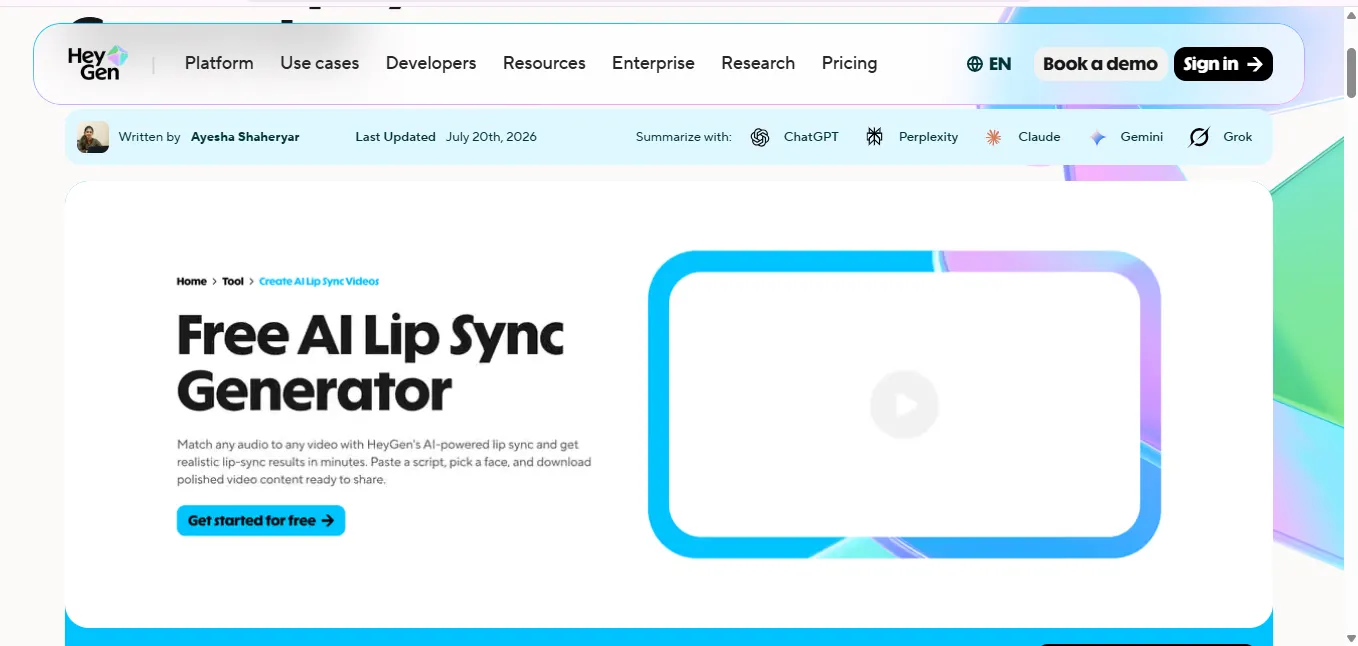The image size is (1358, 646).
Task: Play the lip sync demo video
Action: tap(904, 404)
